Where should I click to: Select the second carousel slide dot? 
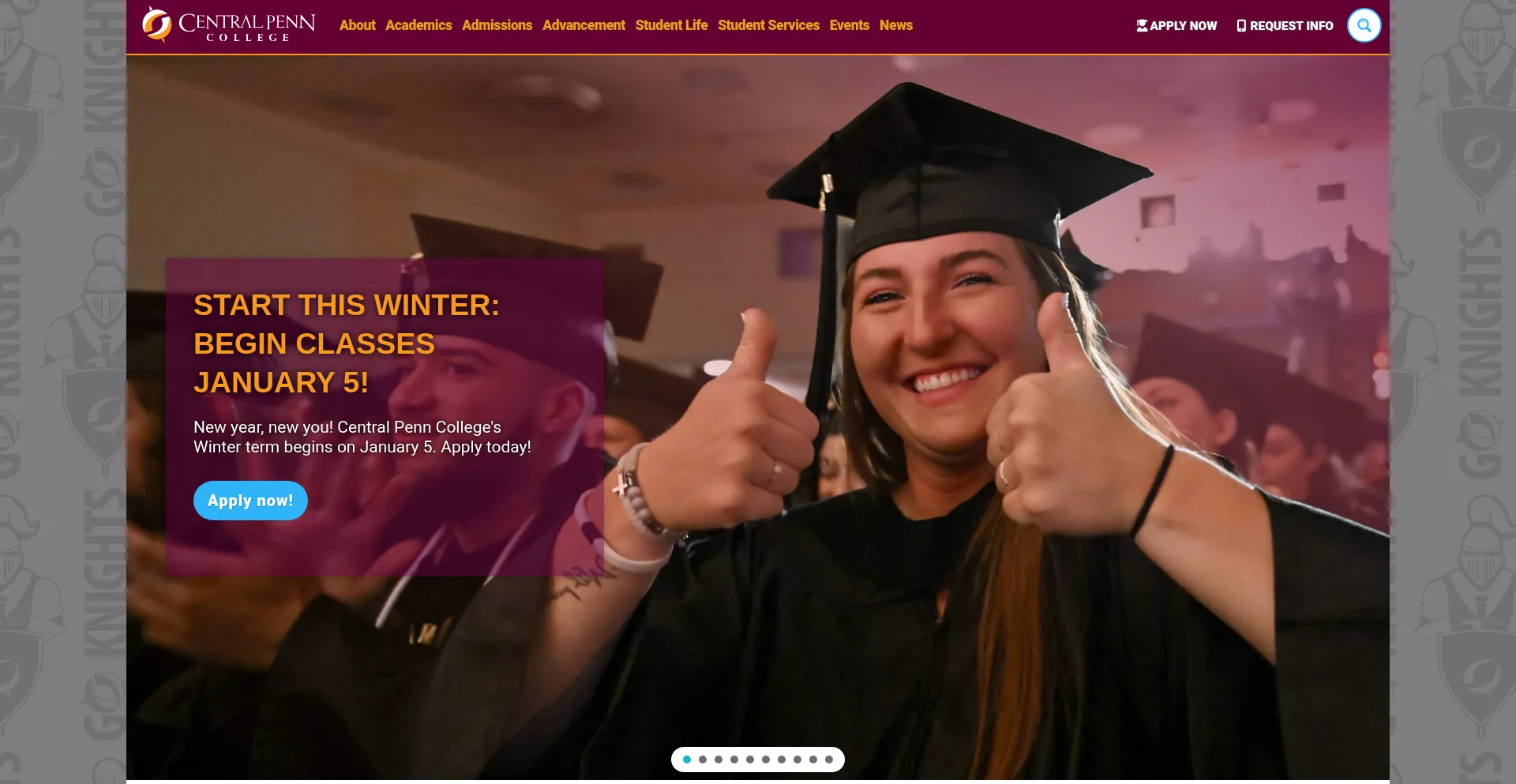point(703,760)
